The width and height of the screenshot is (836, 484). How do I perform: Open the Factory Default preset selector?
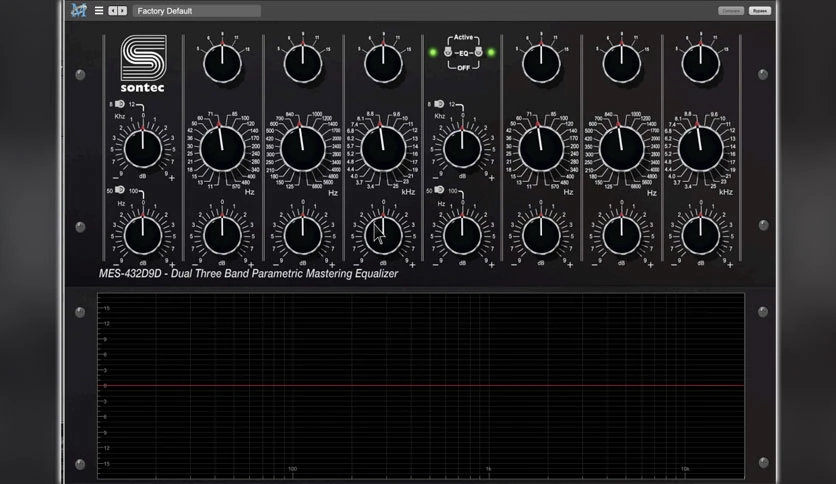click(x=197, y=11)
